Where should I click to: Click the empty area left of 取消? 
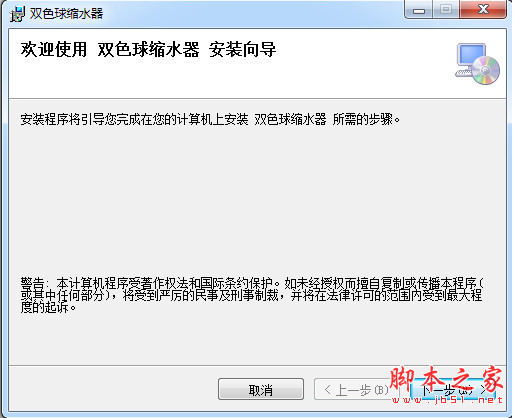click(x=113, y=389)
